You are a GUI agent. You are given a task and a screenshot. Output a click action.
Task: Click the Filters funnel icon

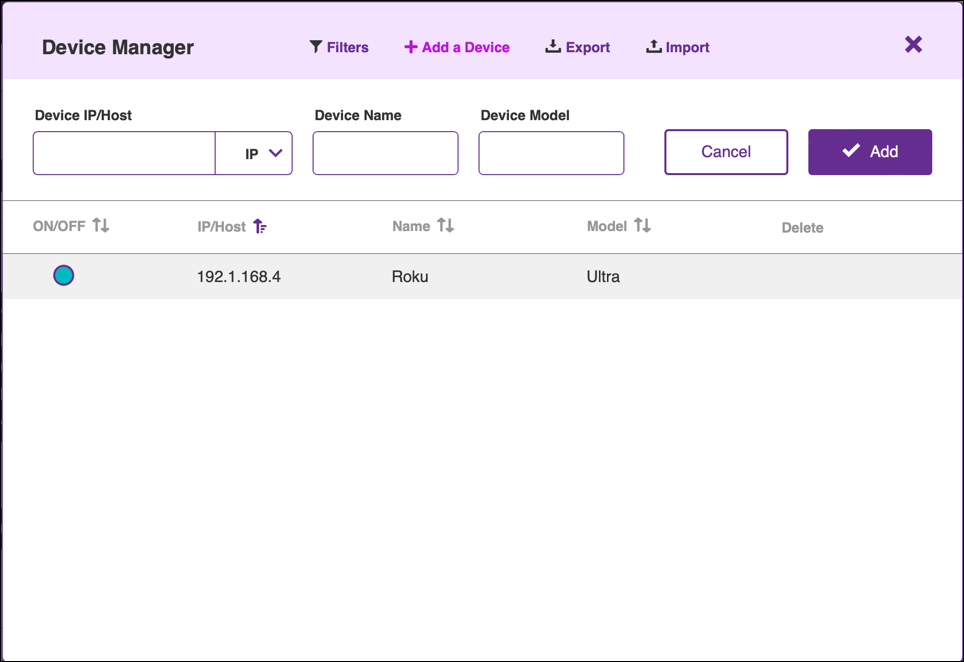315,46
